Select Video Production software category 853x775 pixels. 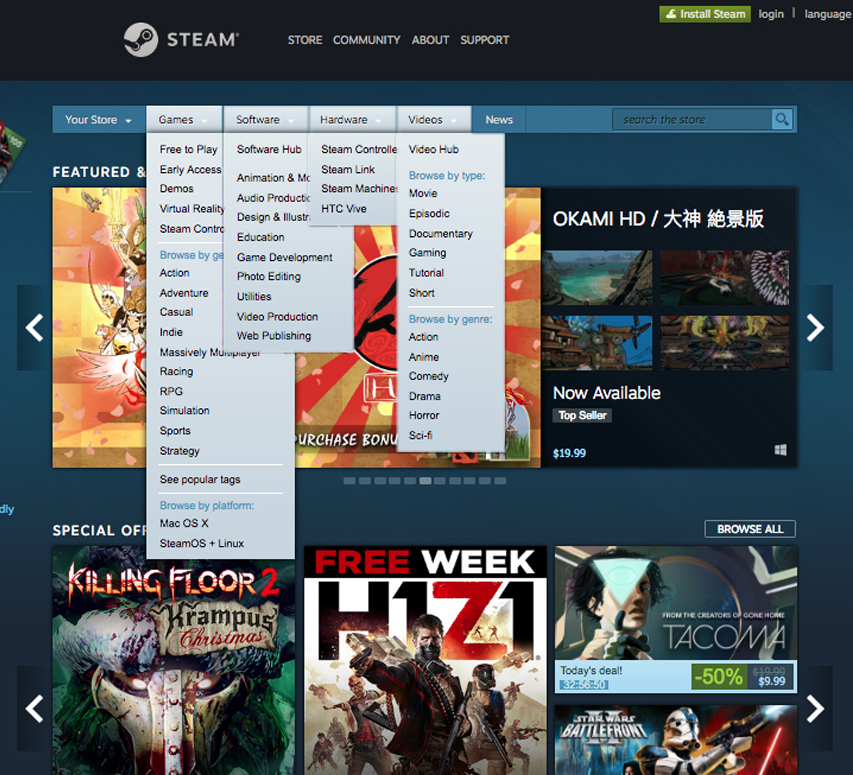[277, 316]
